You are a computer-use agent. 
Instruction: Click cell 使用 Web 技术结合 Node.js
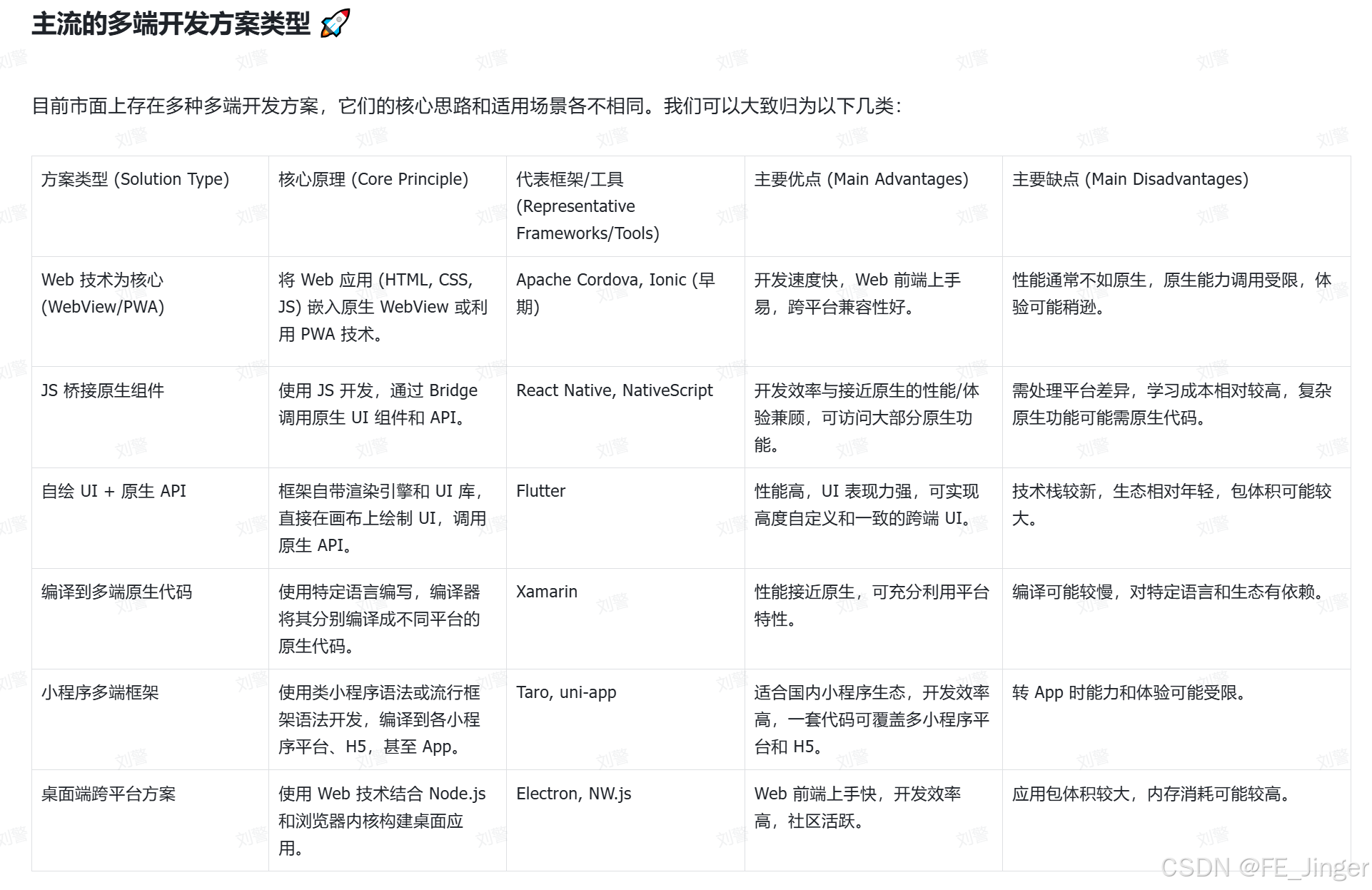[388, 821]
